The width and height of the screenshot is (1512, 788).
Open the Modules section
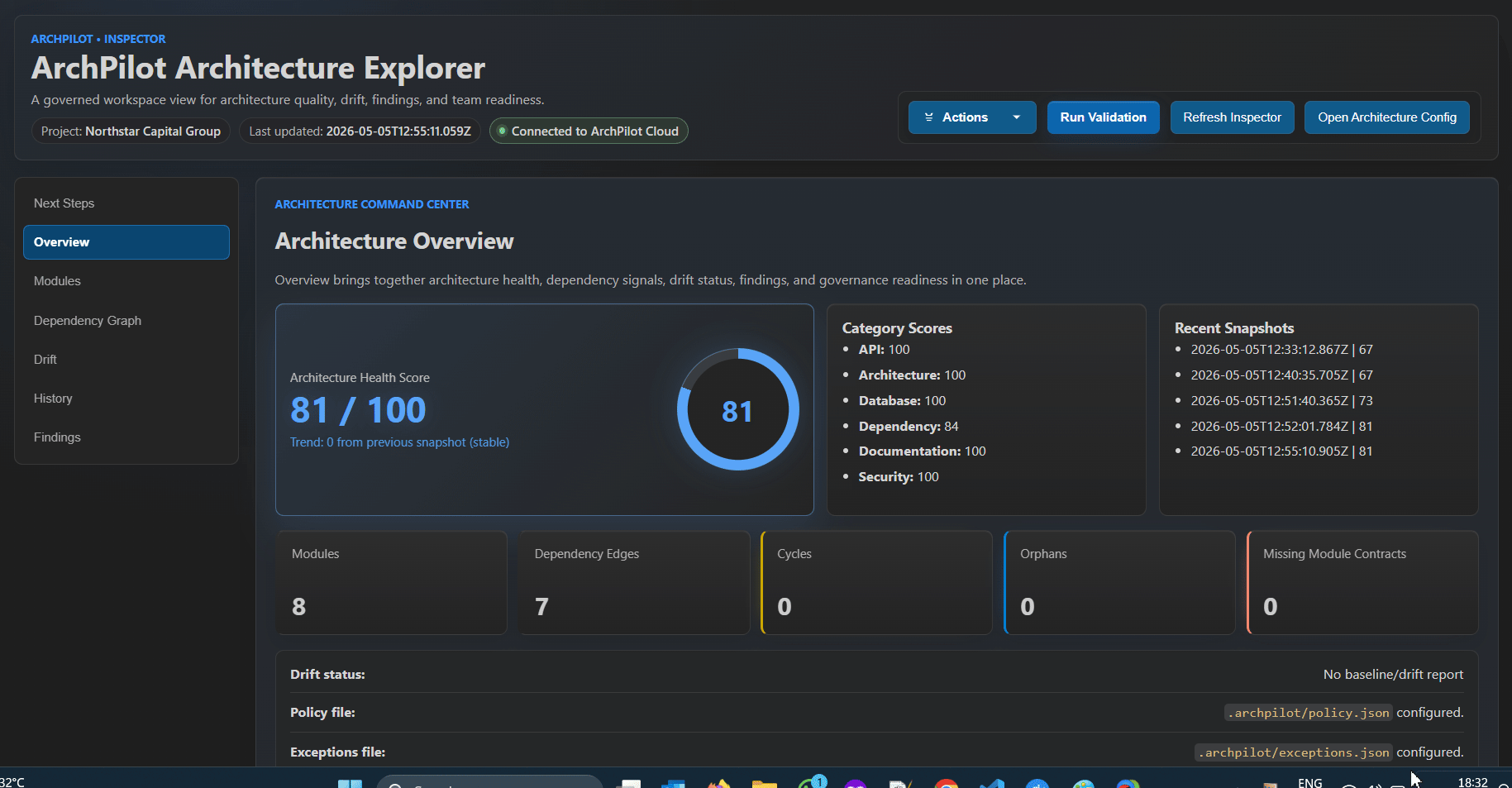pyautogui.click(x=126, y=281)
